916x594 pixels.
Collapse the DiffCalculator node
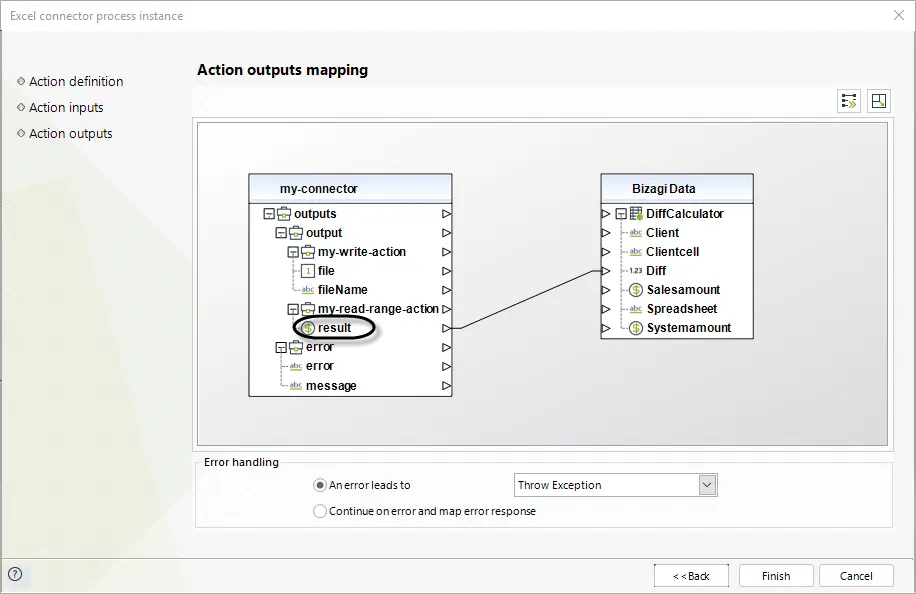pos(622,214)
